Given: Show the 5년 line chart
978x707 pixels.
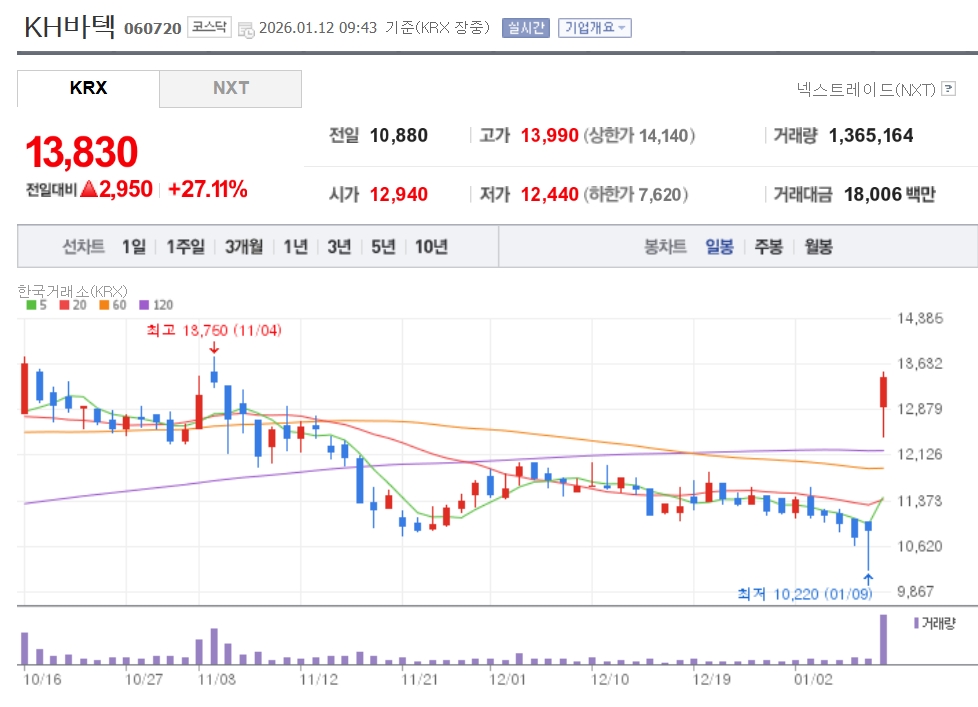Looking at the screenshot, I should point(384,247).
